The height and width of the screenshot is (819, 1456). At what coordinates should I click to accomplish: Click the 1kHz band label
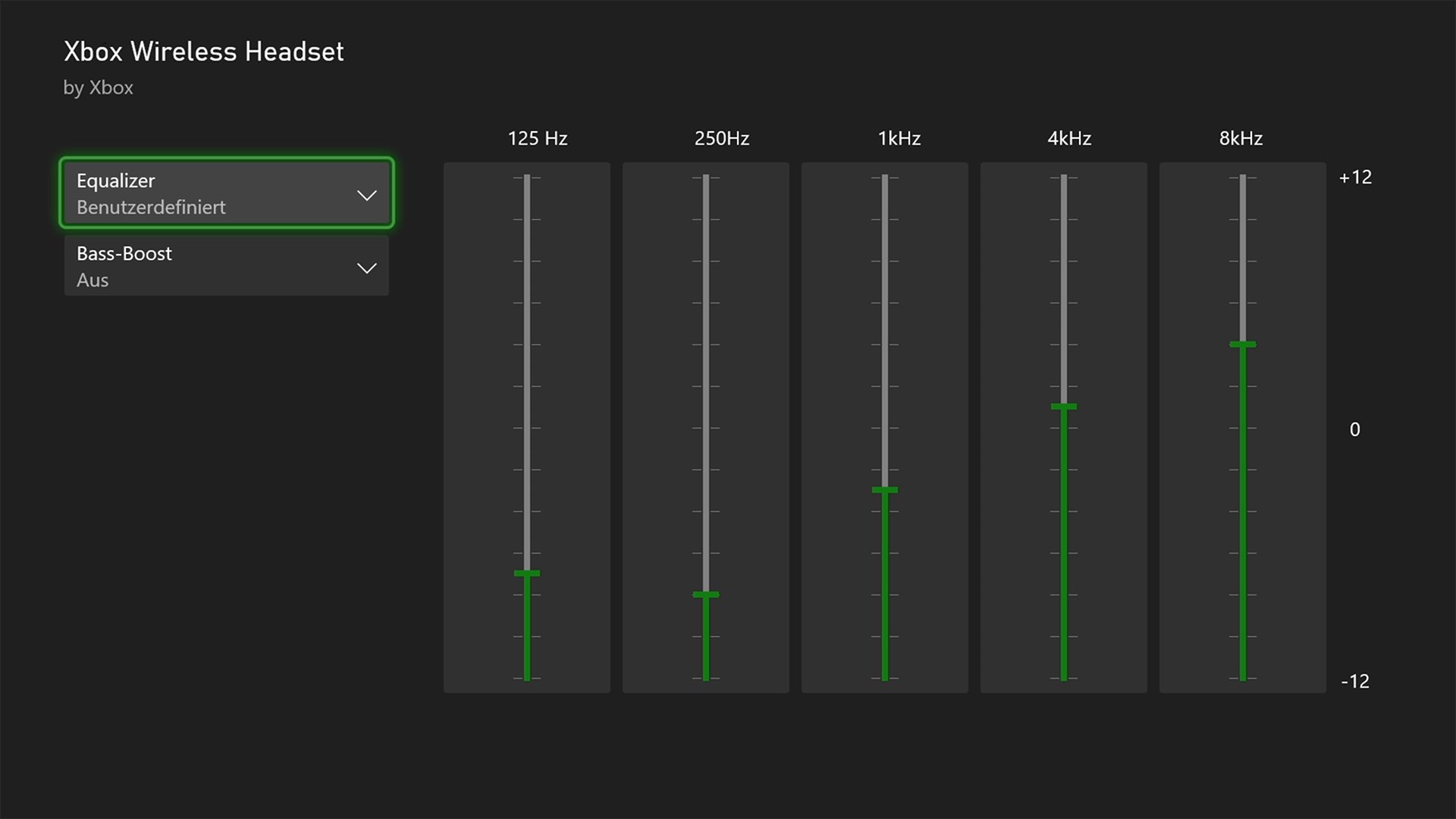pos(899,139)
